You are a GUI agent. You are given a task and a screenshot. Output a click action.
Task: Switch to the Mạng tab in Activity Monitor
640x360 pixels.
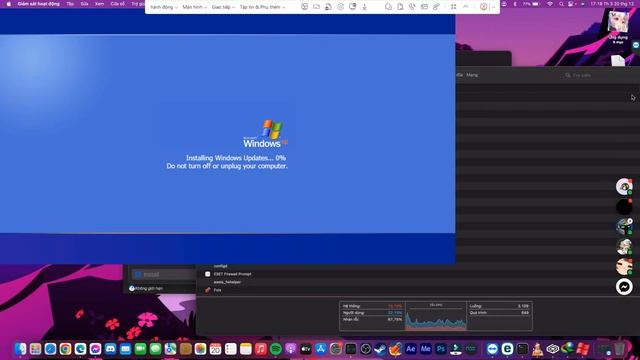(x=472, y=75)
